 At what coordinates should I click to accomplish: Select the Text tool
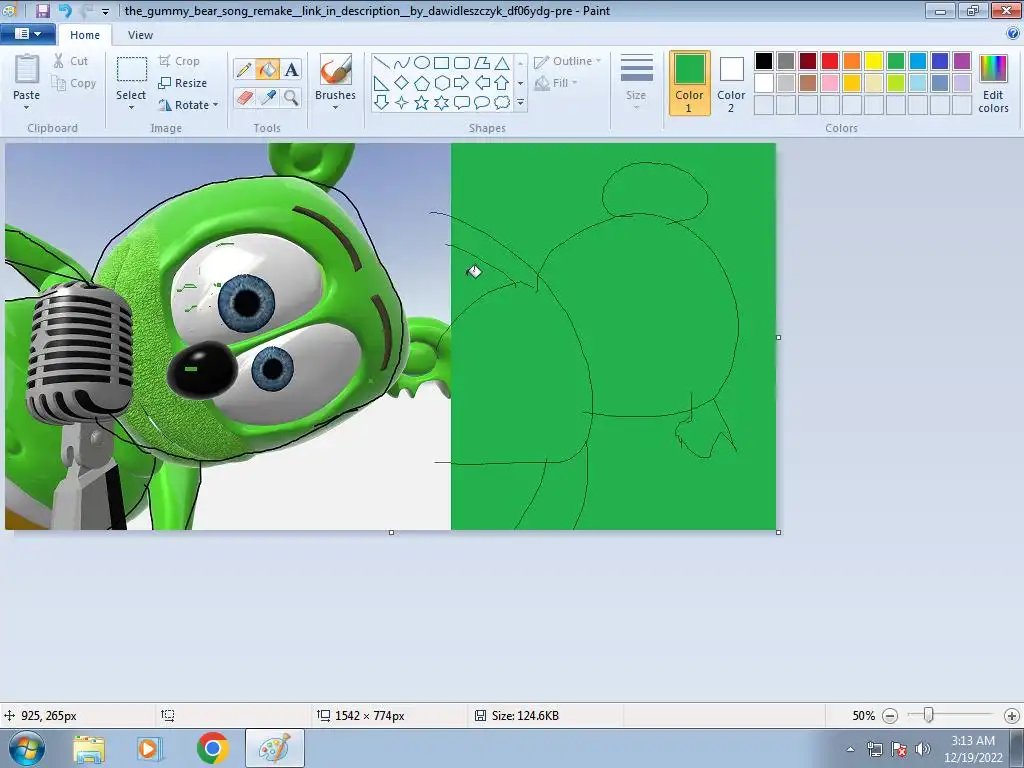point(291,69)
